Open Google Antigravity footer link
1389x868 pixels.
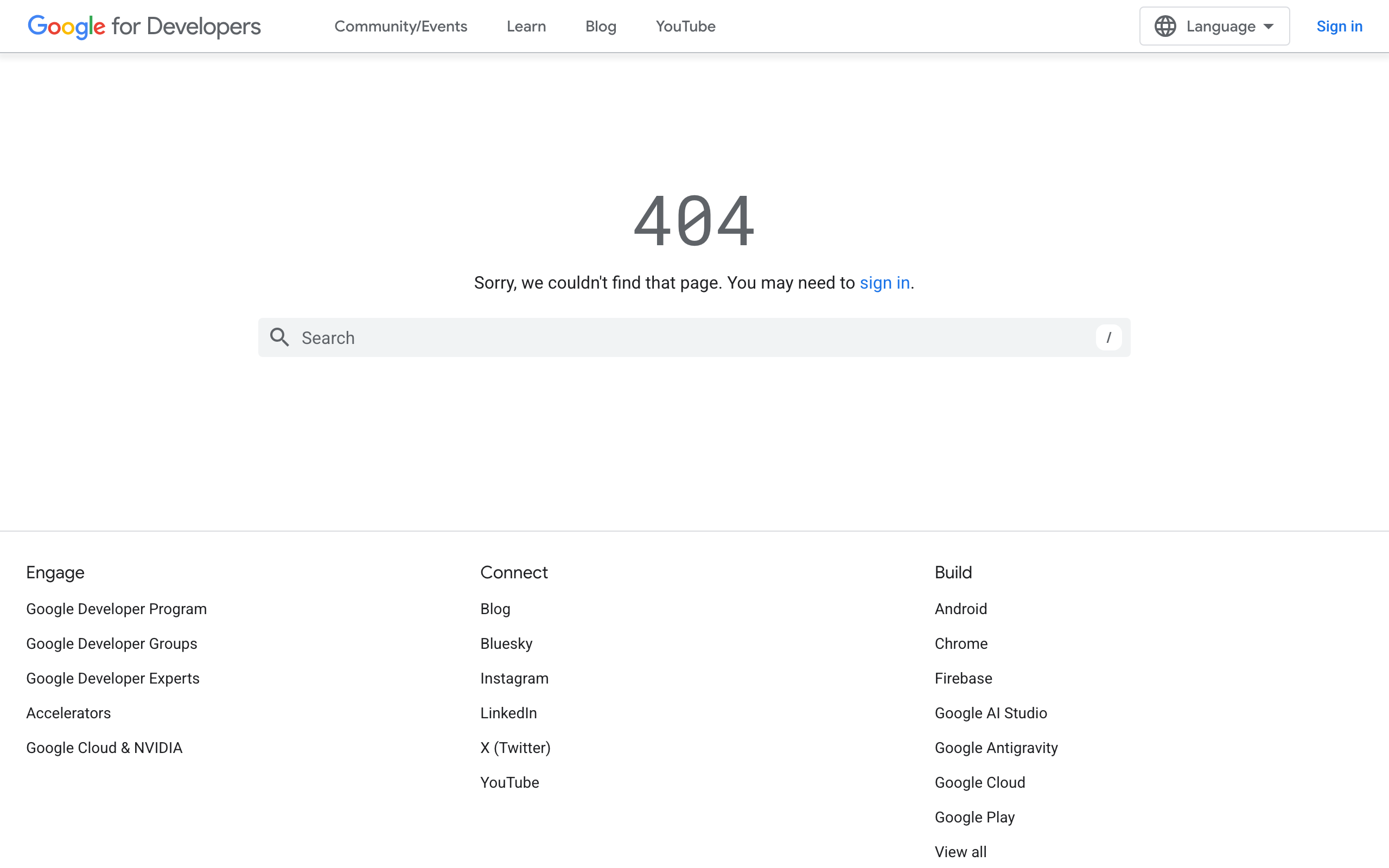[996, 748]
